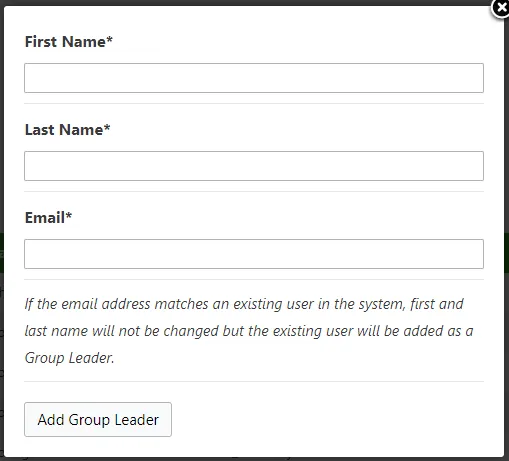This screenshot has width=509, height=461.
Task: Click the separator above Add Group Leader button
Action: [254, 381]
